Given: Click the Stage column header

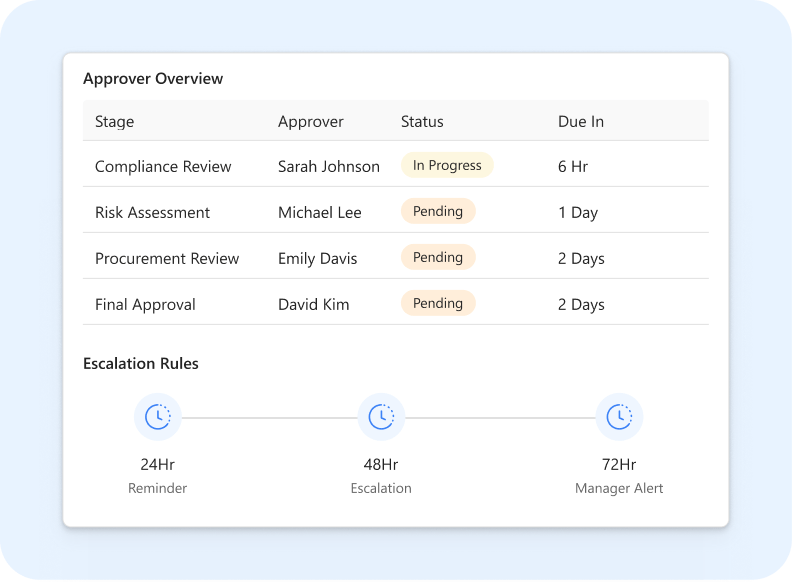Looking at the screenshot, I should [x=115, y=122].
